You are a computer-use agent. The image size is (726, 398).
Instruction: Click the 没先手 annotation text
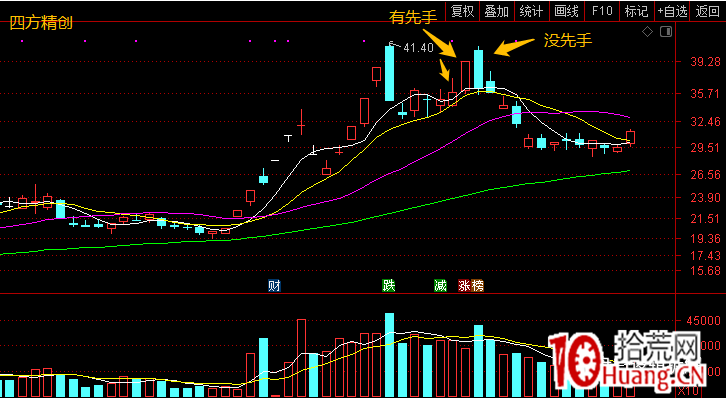(x=568, y=40)
